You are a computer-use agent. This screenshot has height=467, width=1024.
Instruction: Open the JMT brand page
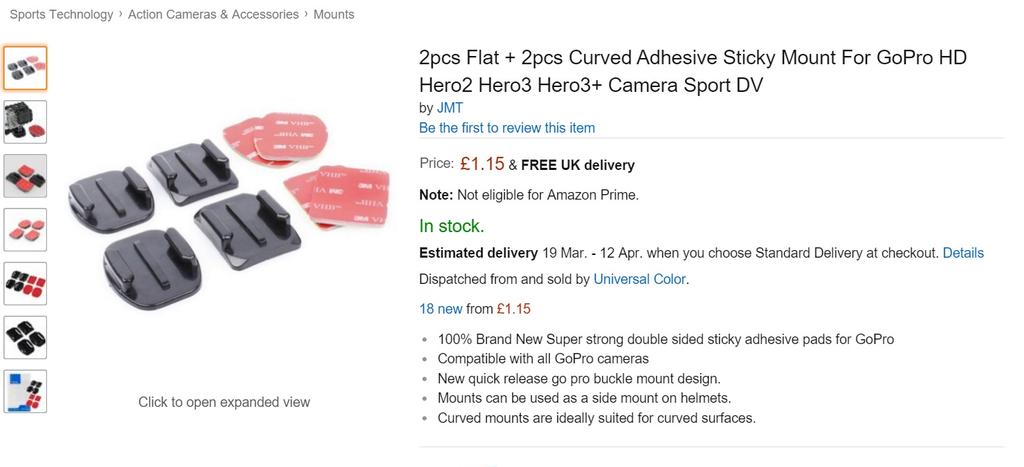pos(450,108)
